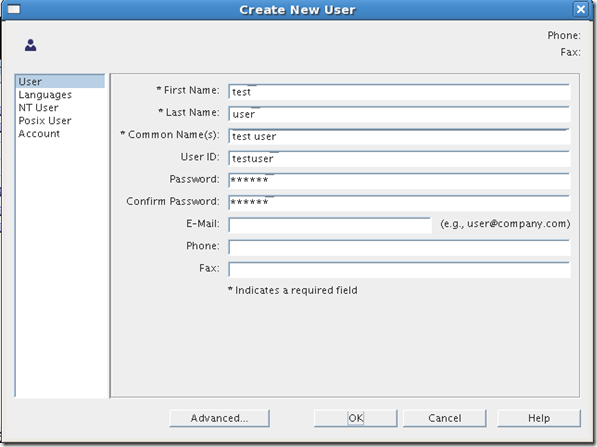Open Help button
Viewport: 597px width, 447px height.
(x=539, y=418)
